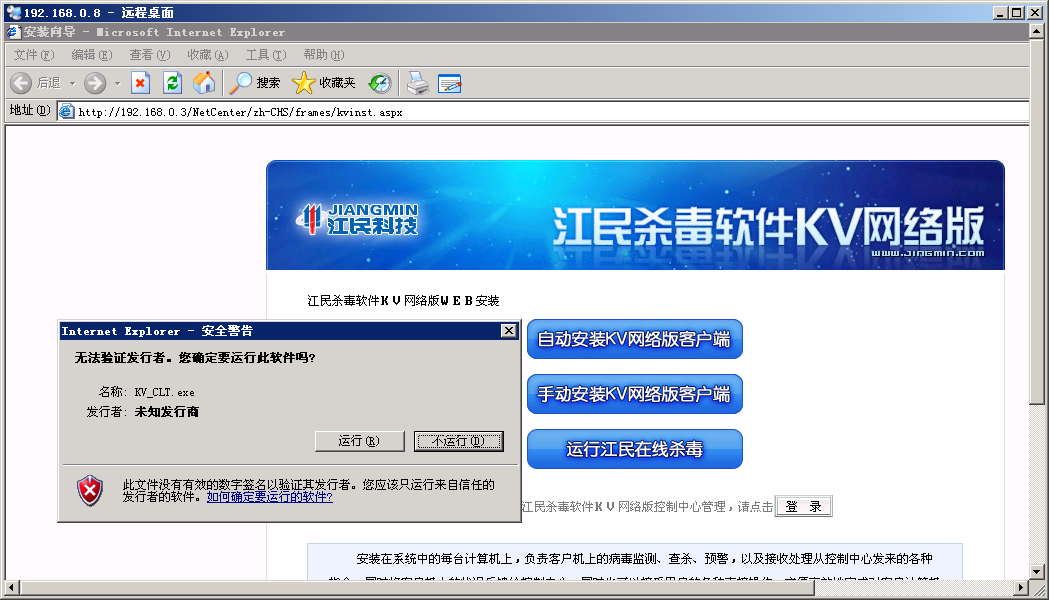The height and width of the screenshot is (600, 1049).
Task: Open the 编辑(E) menu
Action: point(92,55)
